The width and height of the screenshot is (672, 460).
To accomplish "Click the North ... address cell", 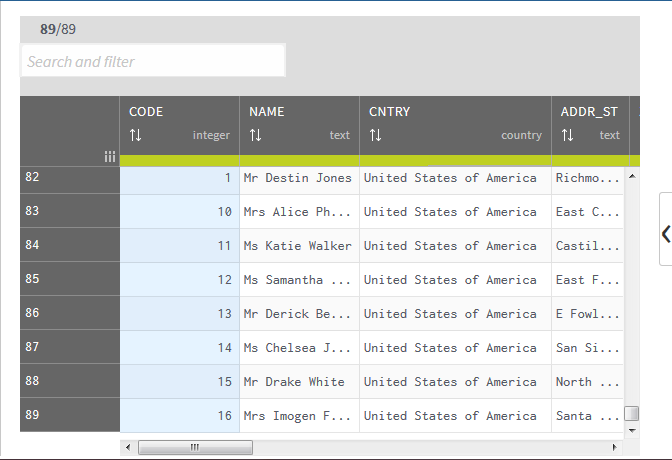I will point(587,382).
